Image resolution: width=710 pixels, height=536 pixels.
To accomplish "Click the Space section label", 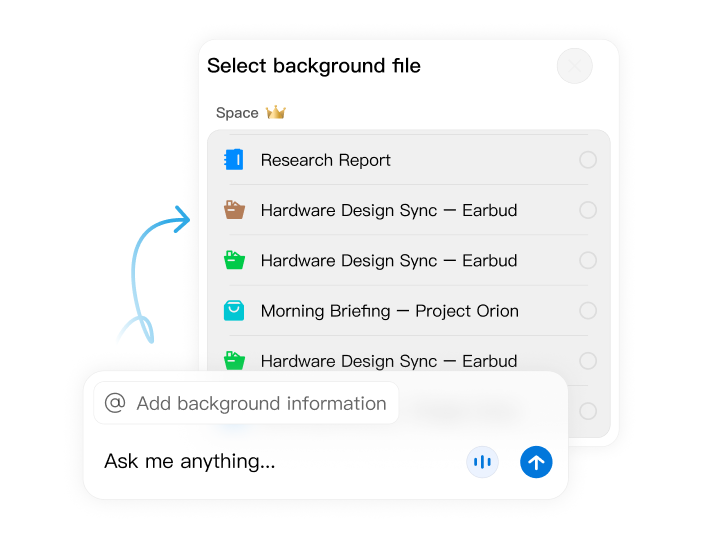I will (x=237, y=113).
